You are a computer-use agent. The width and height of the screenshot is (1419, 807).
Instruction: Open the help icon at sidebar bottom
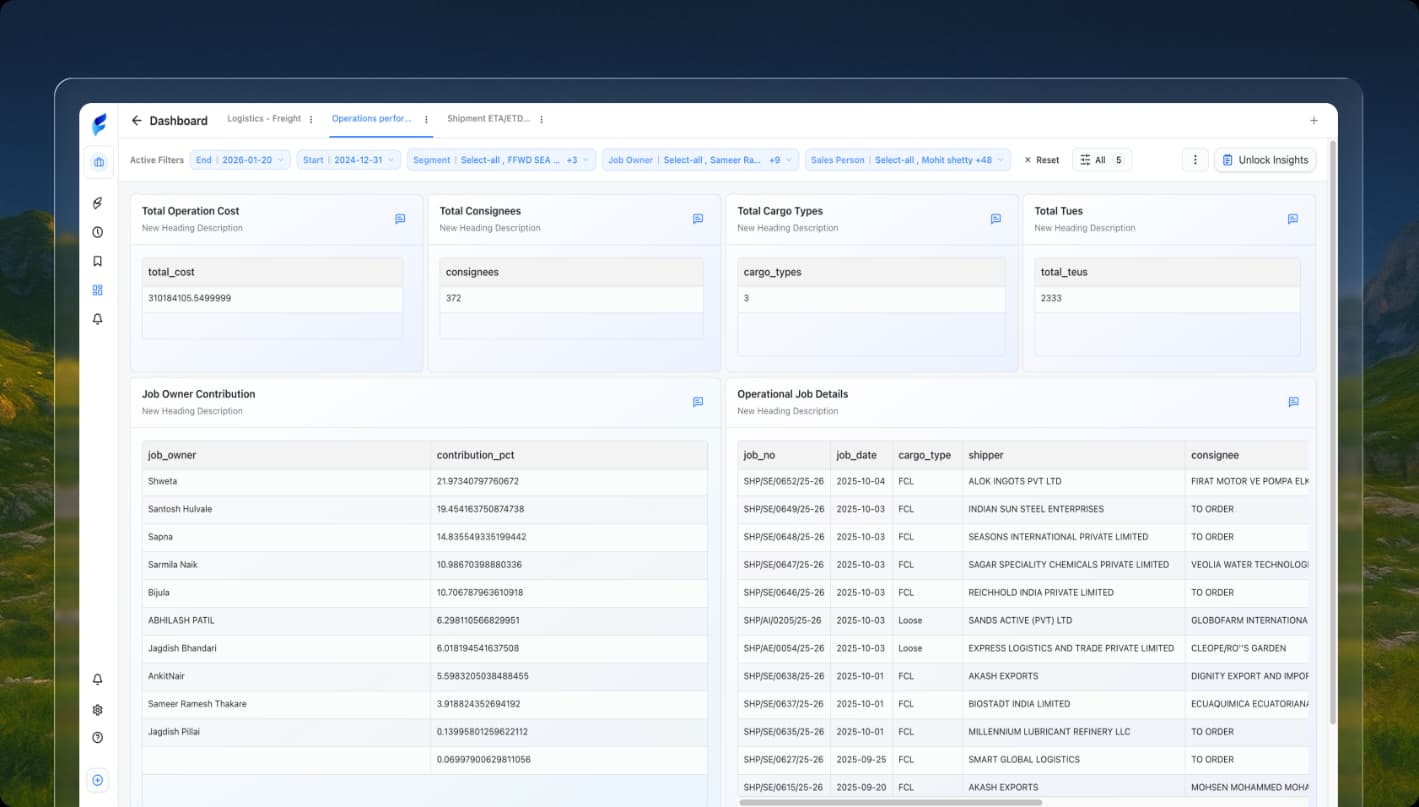97,737
